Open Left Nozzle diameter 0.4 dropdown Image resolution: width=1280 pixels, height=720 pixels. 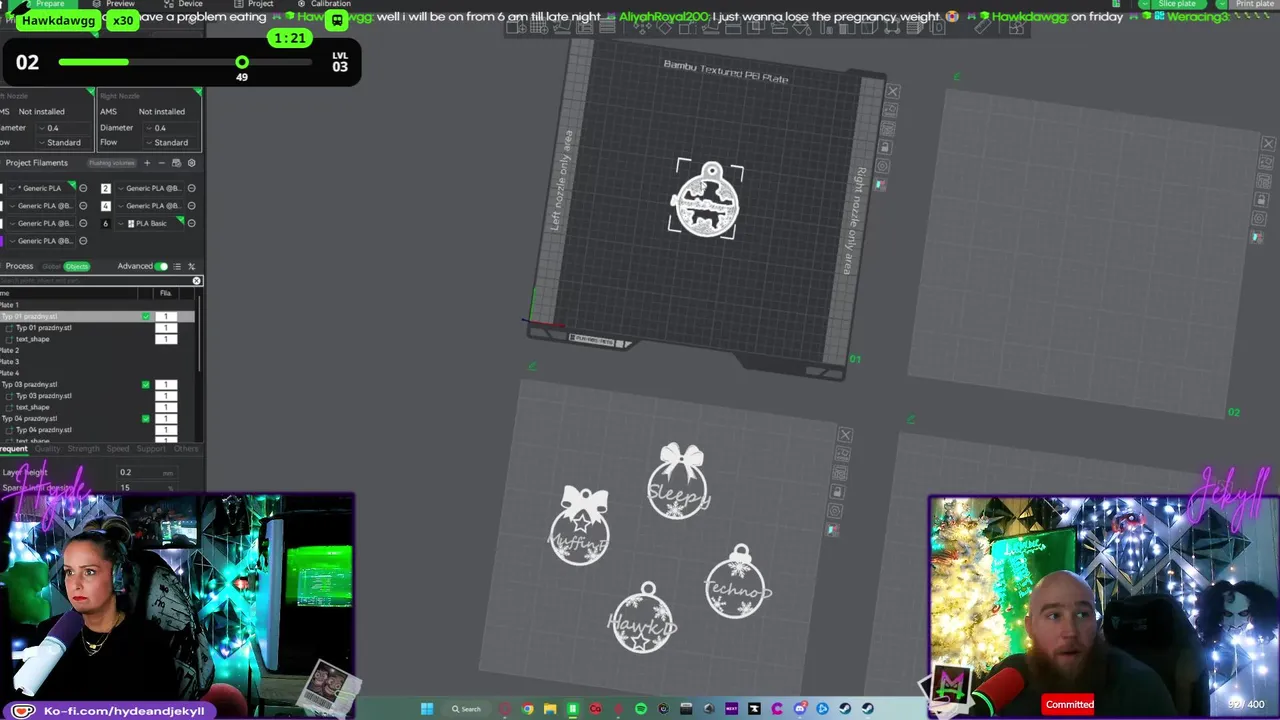tap(64, 127)
